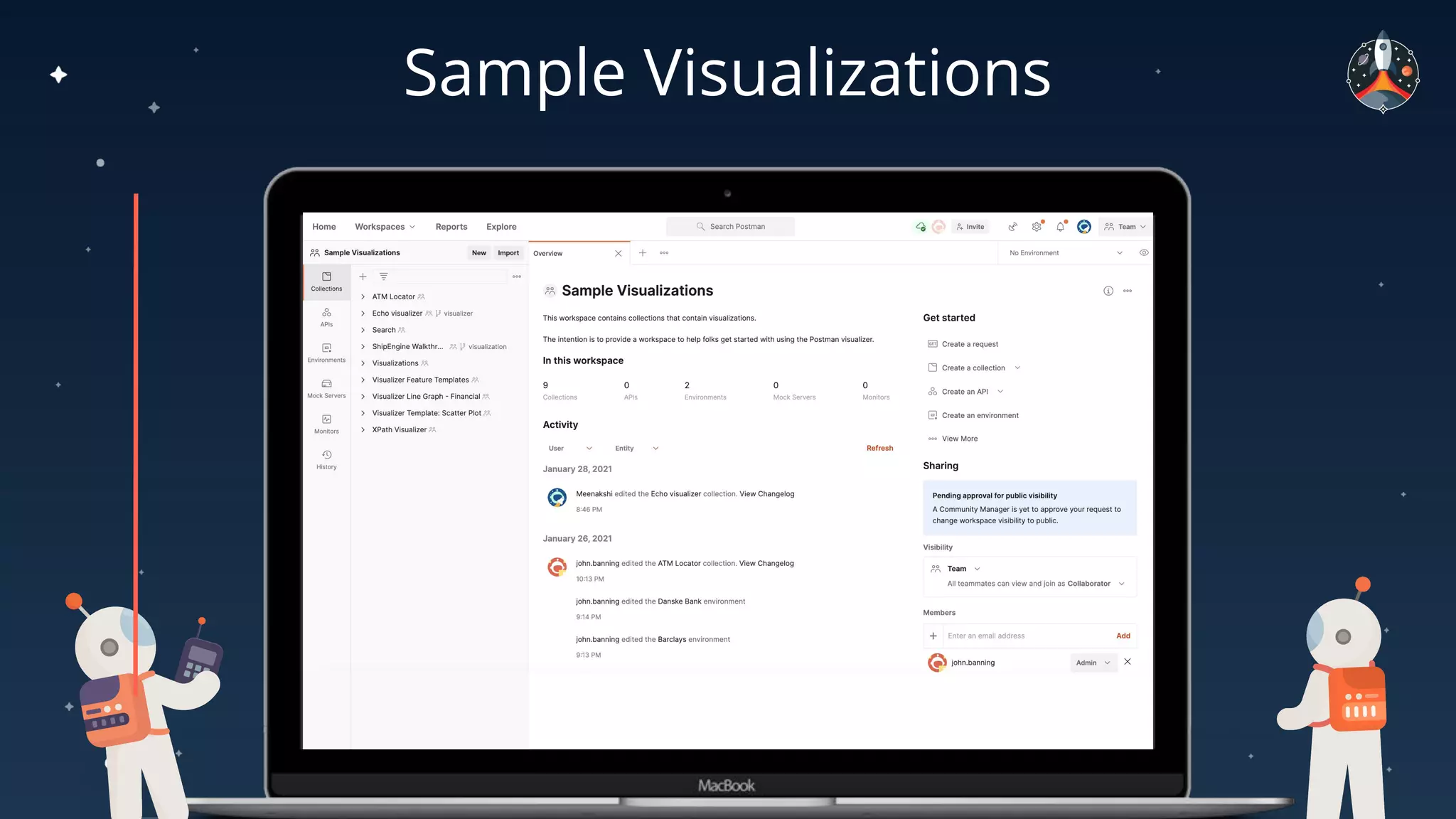
Task: Click the environment quick look eye icon
Action: [1143, 253]
